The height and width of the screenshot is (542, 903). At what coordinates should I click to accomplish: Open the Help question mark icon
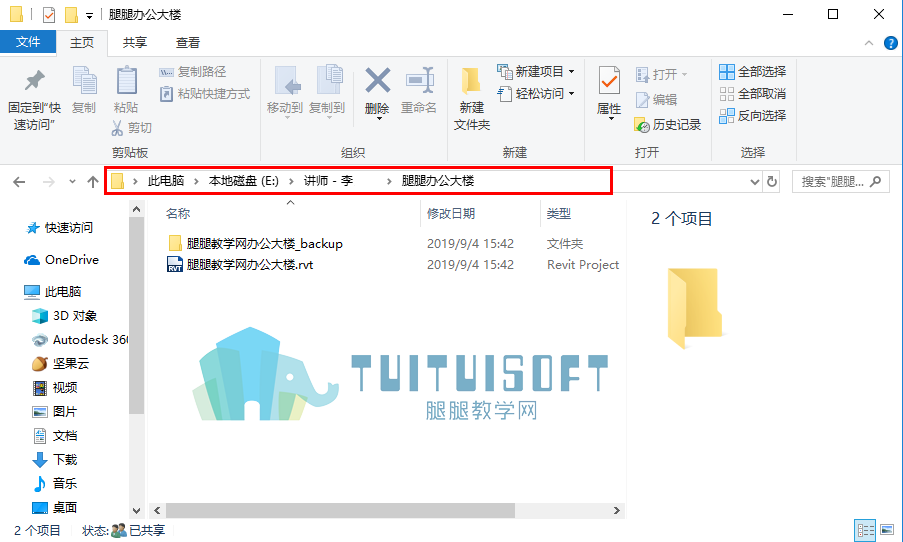890,43
